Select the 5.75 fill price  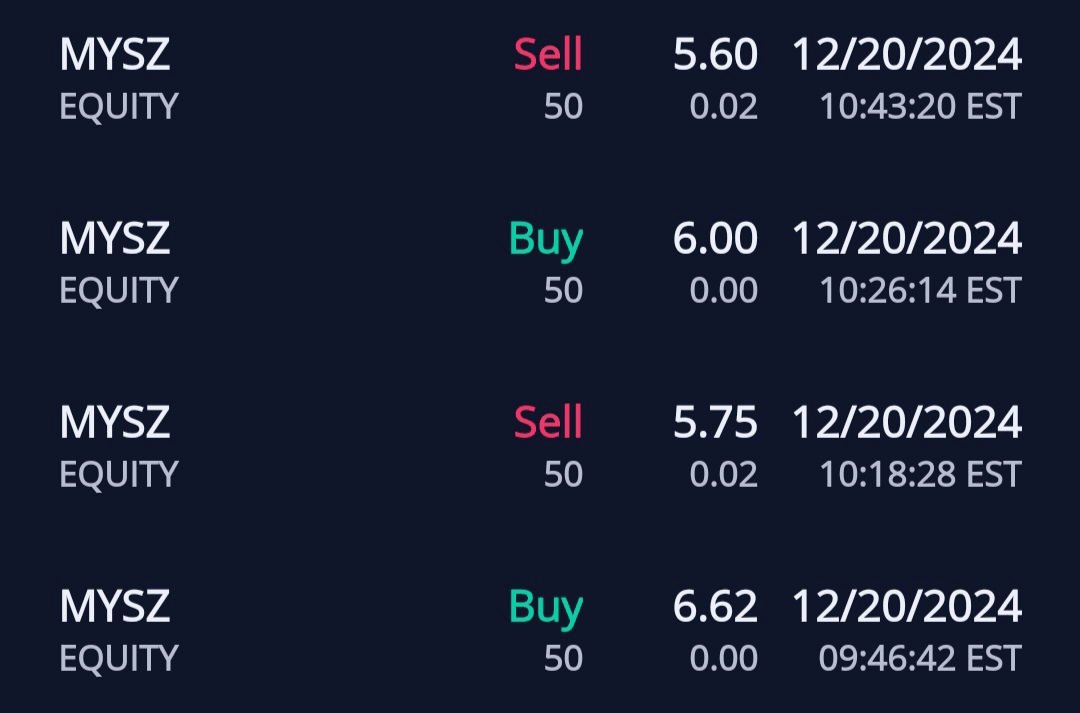click(x=715, y=422)
